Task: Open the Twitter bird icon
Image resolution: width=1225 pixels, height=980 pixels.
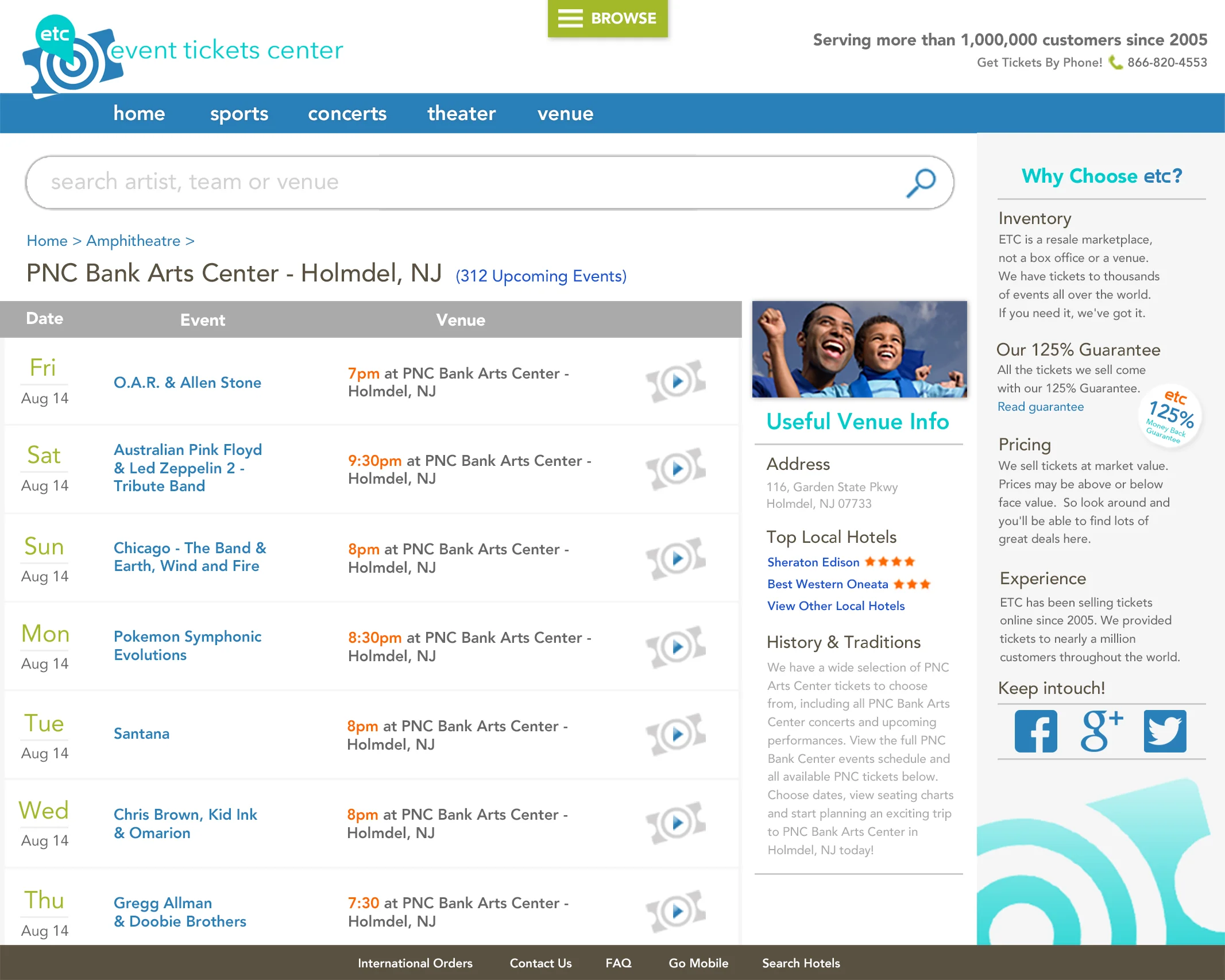Action: [x=1165, y=731]
